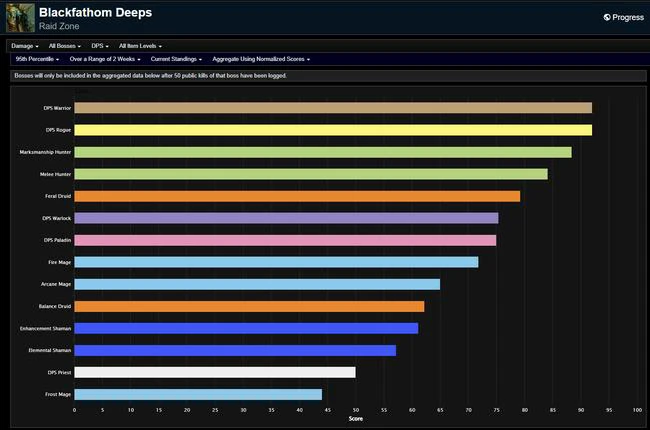The image size is (650, 430).
Task: Click the Frost Mage label
Action: [58, 394]
